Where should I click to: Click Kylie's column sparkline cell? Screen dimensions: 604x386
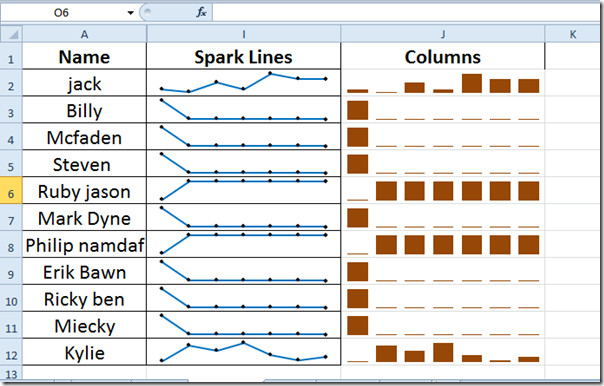pos(443,352)
